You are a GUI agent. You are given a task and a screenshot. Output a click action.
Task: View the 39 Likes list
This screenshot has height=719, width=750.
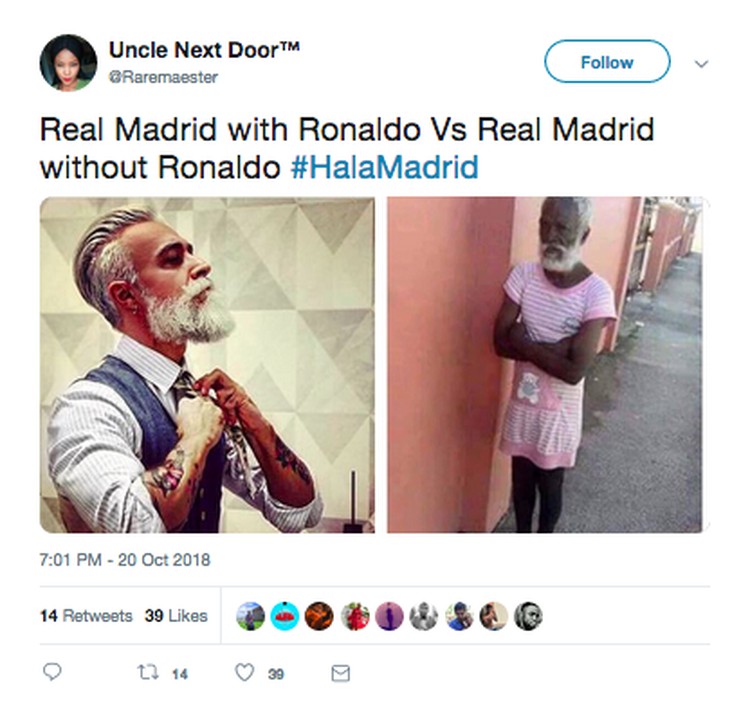click(x=176, y=616)
